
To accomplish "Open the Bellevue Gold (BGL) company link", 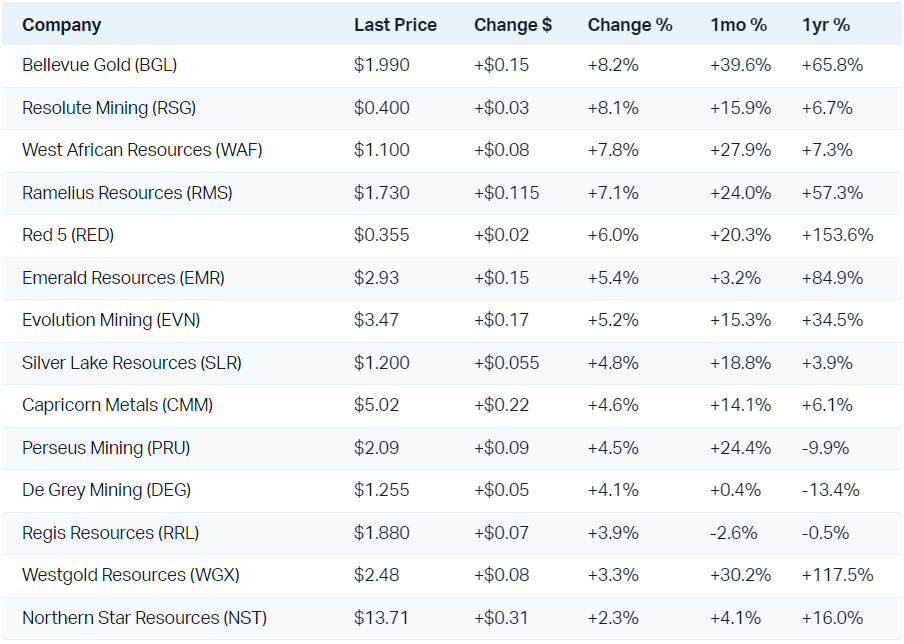I will coord(100,65).
